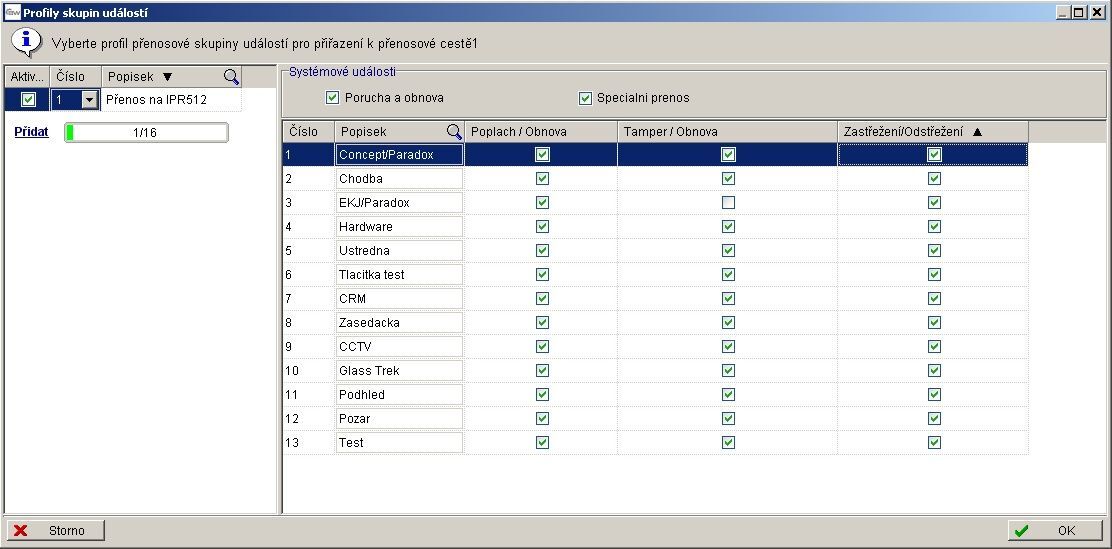
Task: Toggle the Porucha a obnova checkbox
Action: tap(333, 98)
